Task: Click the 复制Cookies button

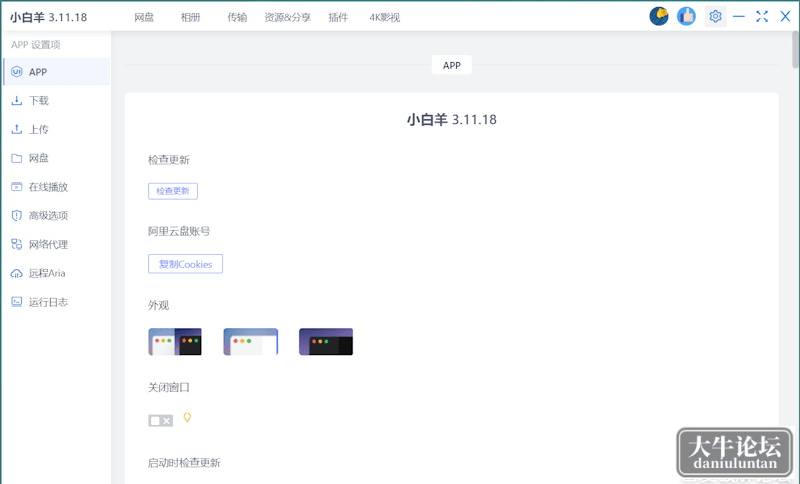Action: point(185,264)
